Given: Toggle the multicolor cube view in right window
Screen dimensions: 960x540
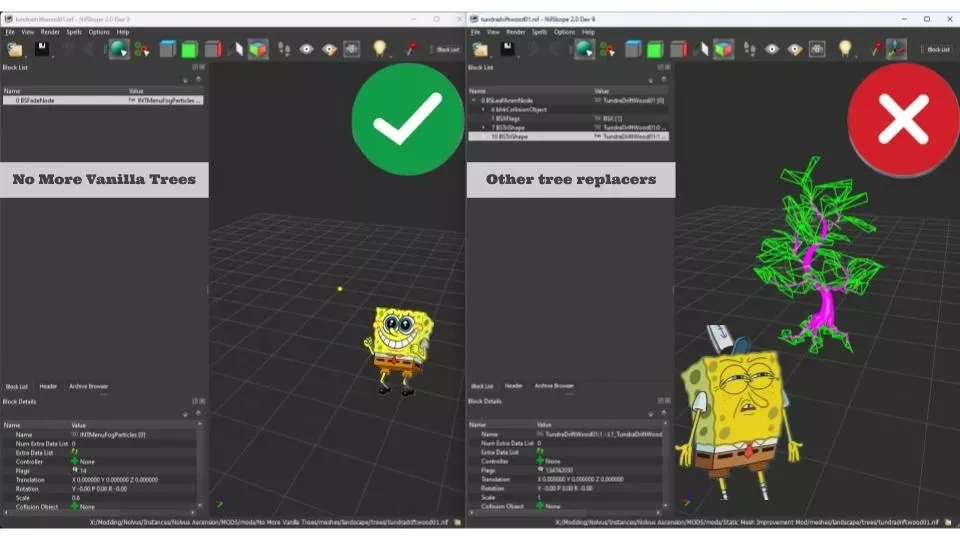Looking at the screenshot, I should tap(723, 49).
